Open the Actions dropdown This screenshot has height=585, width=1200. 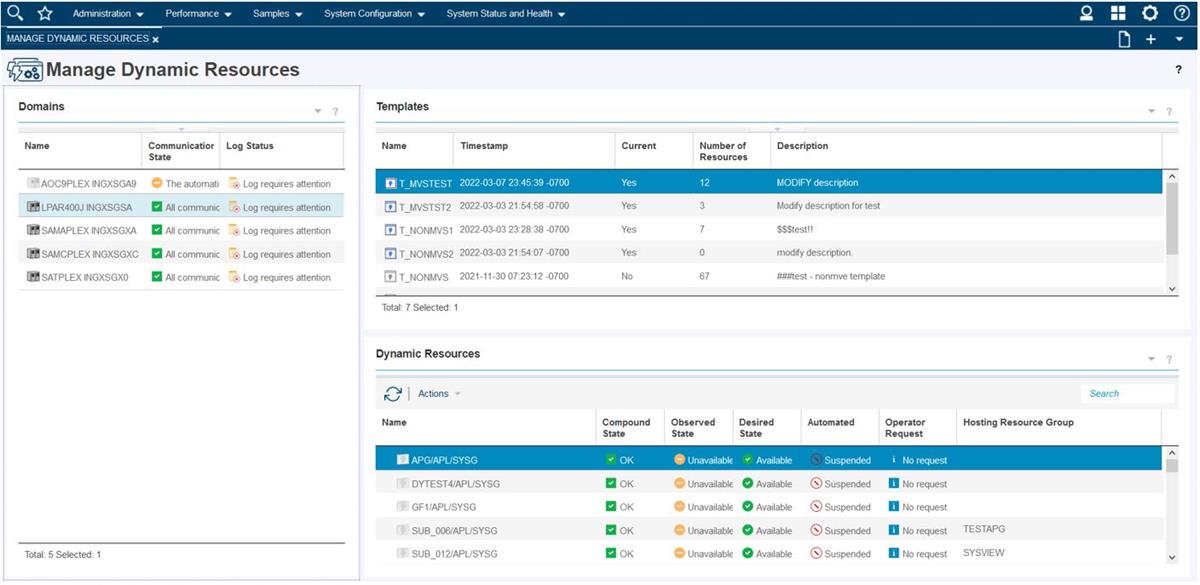click(437, 393)
